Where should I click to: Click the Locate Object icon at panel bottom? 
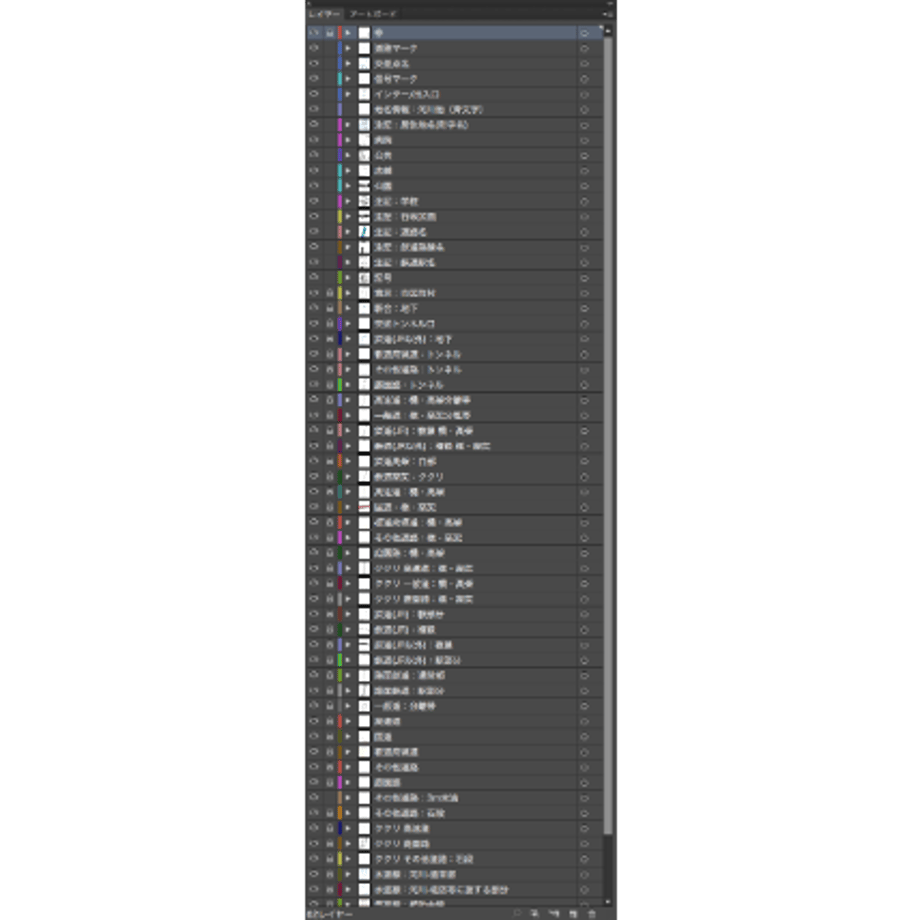518,914
